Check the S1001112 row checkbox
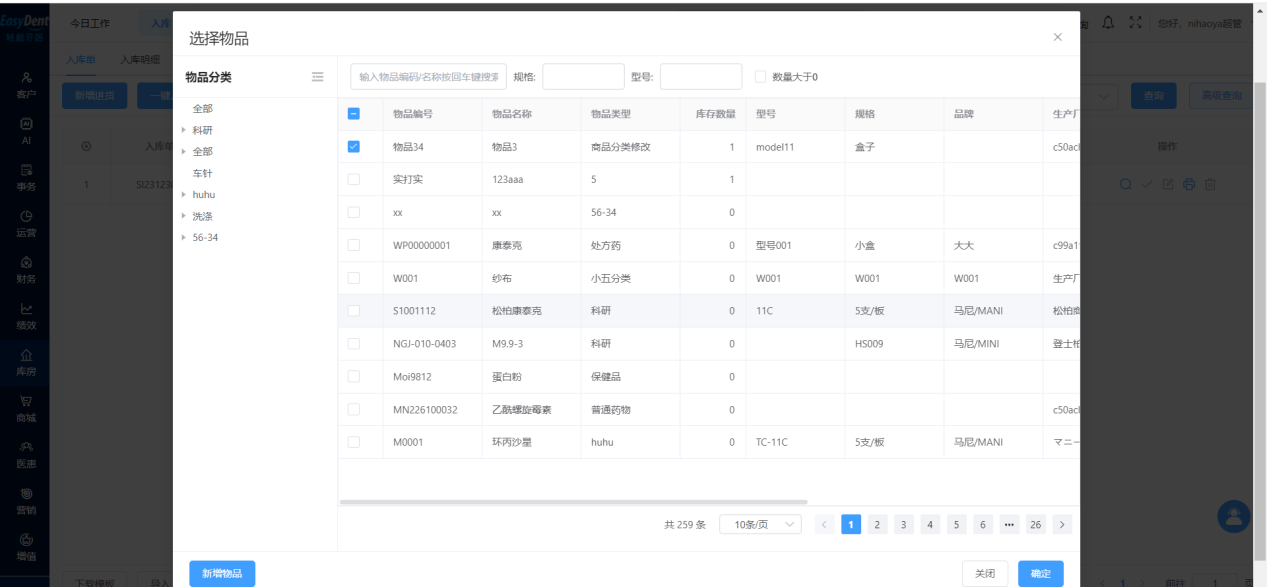 (x=353, y=311)
